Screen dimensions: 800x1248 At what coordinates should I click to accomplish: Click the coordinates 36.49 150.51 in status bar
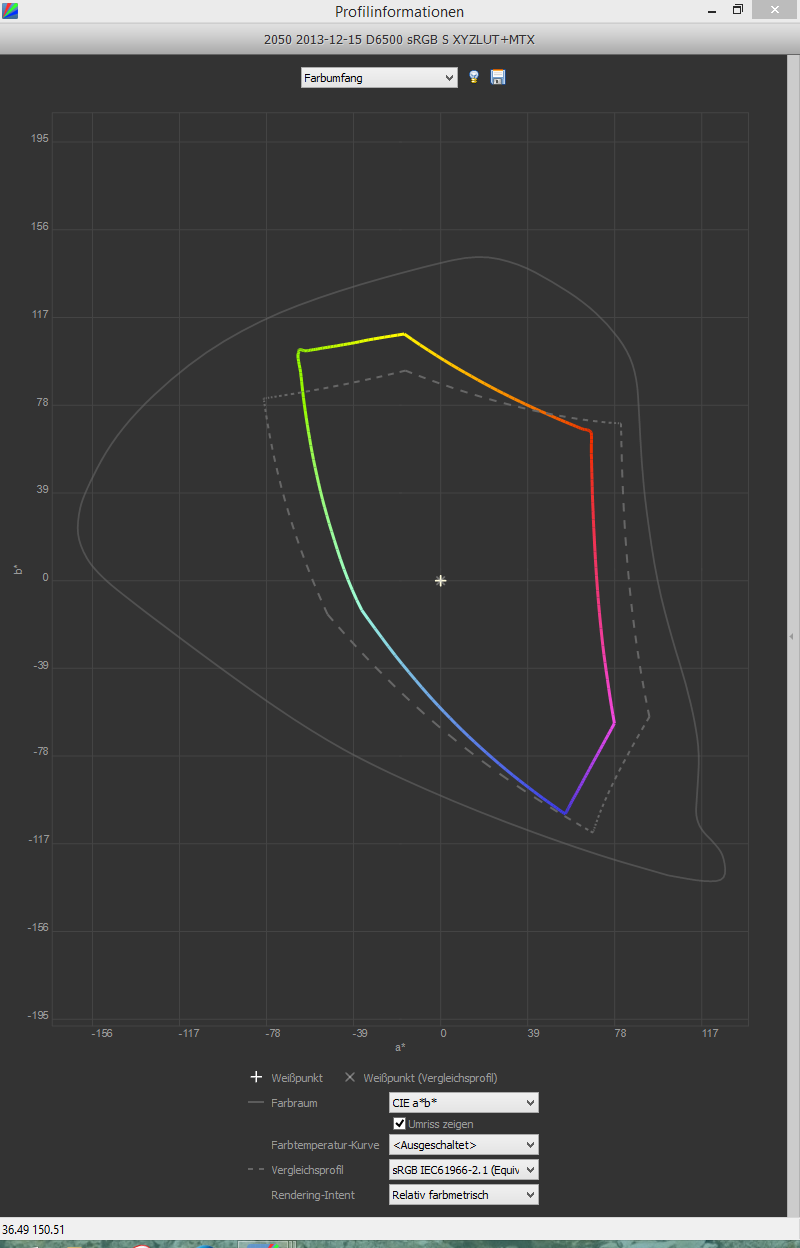[34, 1229]
